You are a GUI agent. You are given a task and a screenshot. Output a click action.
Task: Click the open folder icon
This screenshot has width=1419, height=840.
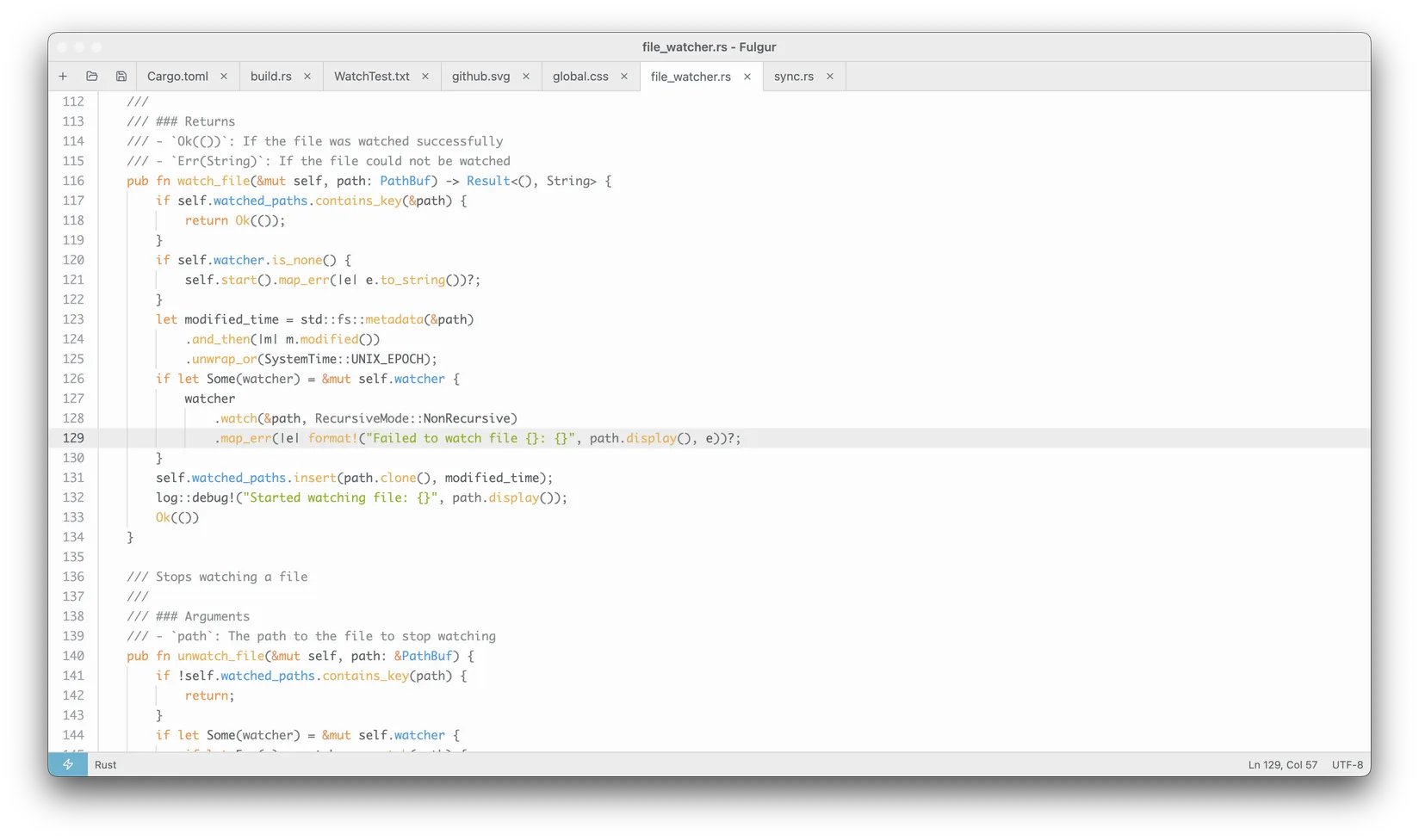click(92, 77)
